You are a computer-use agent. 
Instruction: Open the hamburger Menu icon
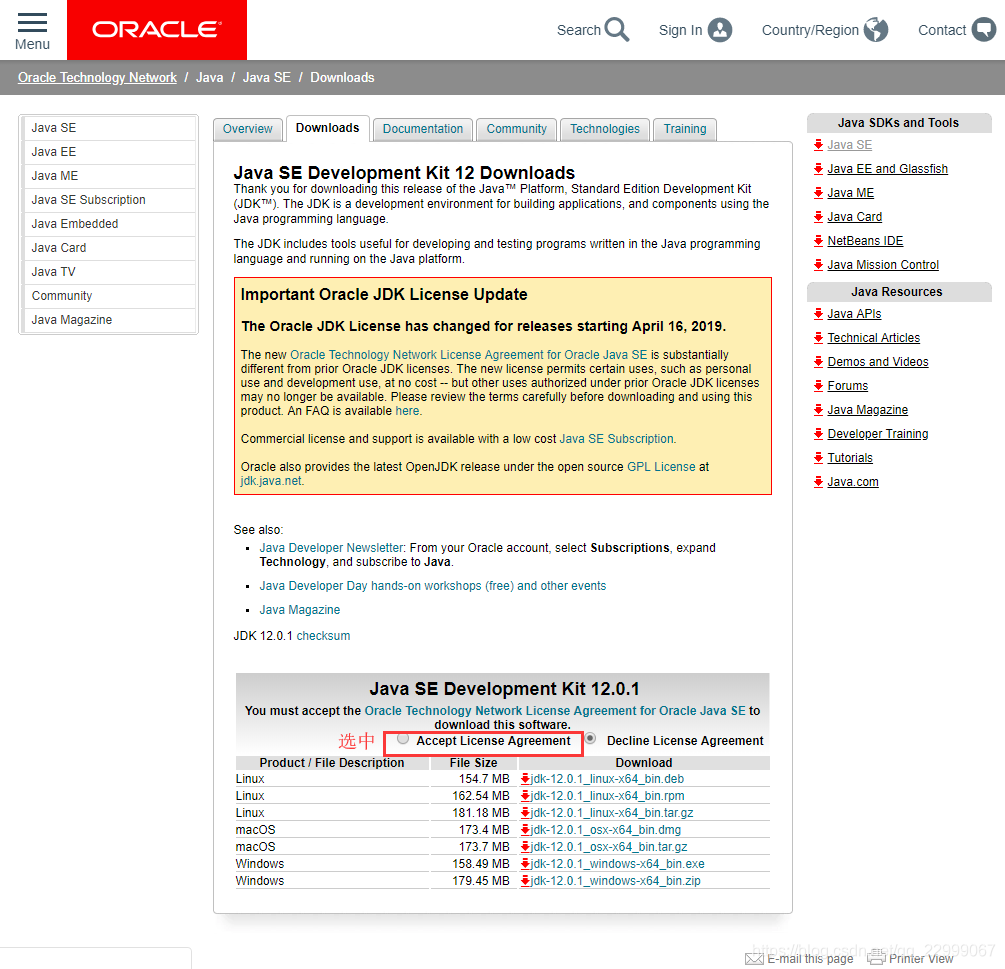click(32, 22)
